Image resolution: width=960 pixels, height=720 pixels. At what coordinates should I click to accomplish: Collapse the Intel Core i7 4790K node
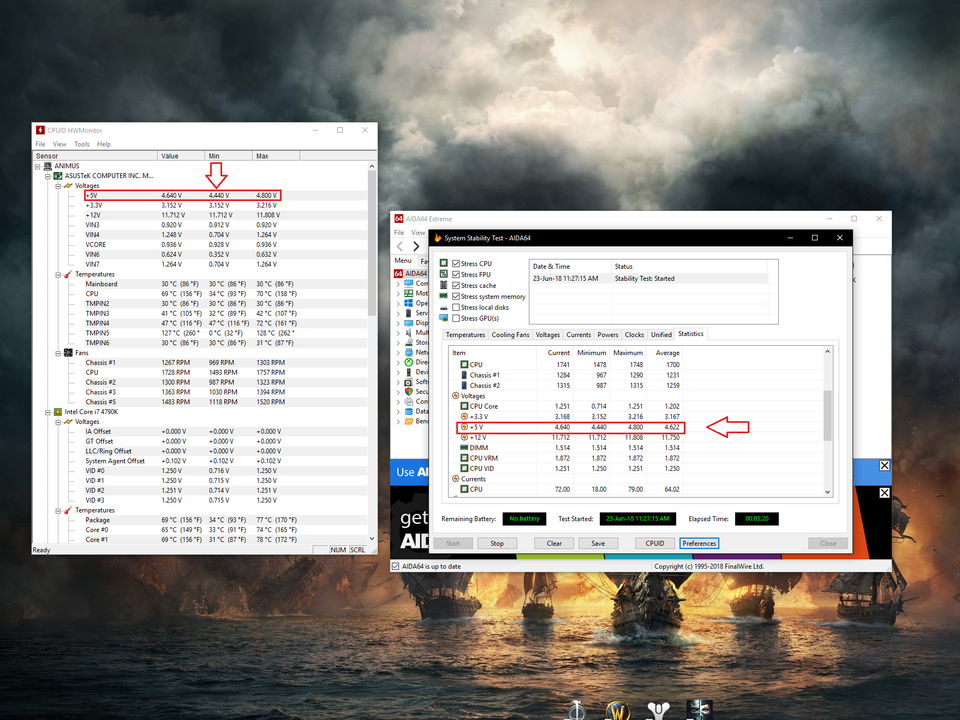[x=48, y=412]
